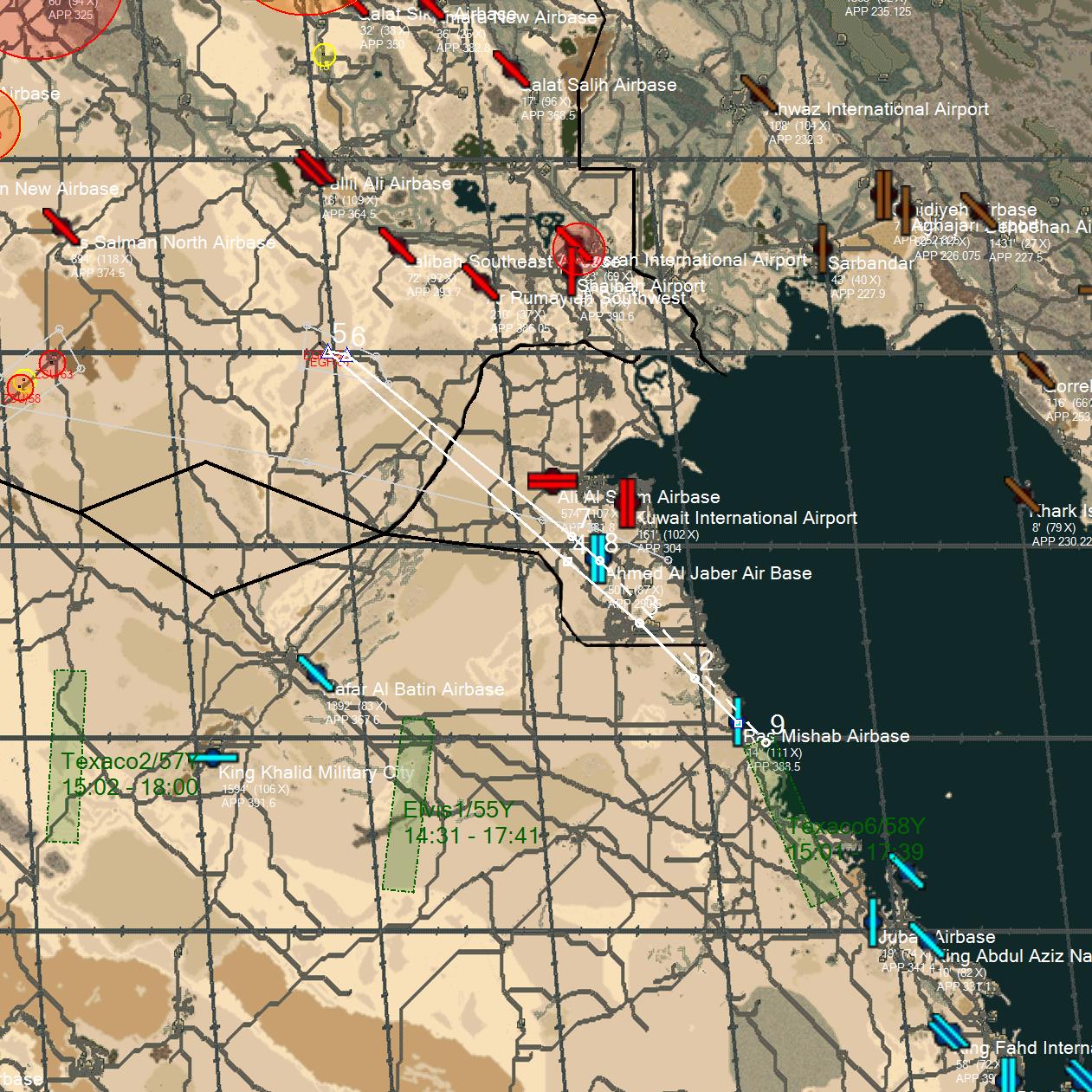
Task: Click the Ahwaz International Airport runway icon
Action: 759,93
